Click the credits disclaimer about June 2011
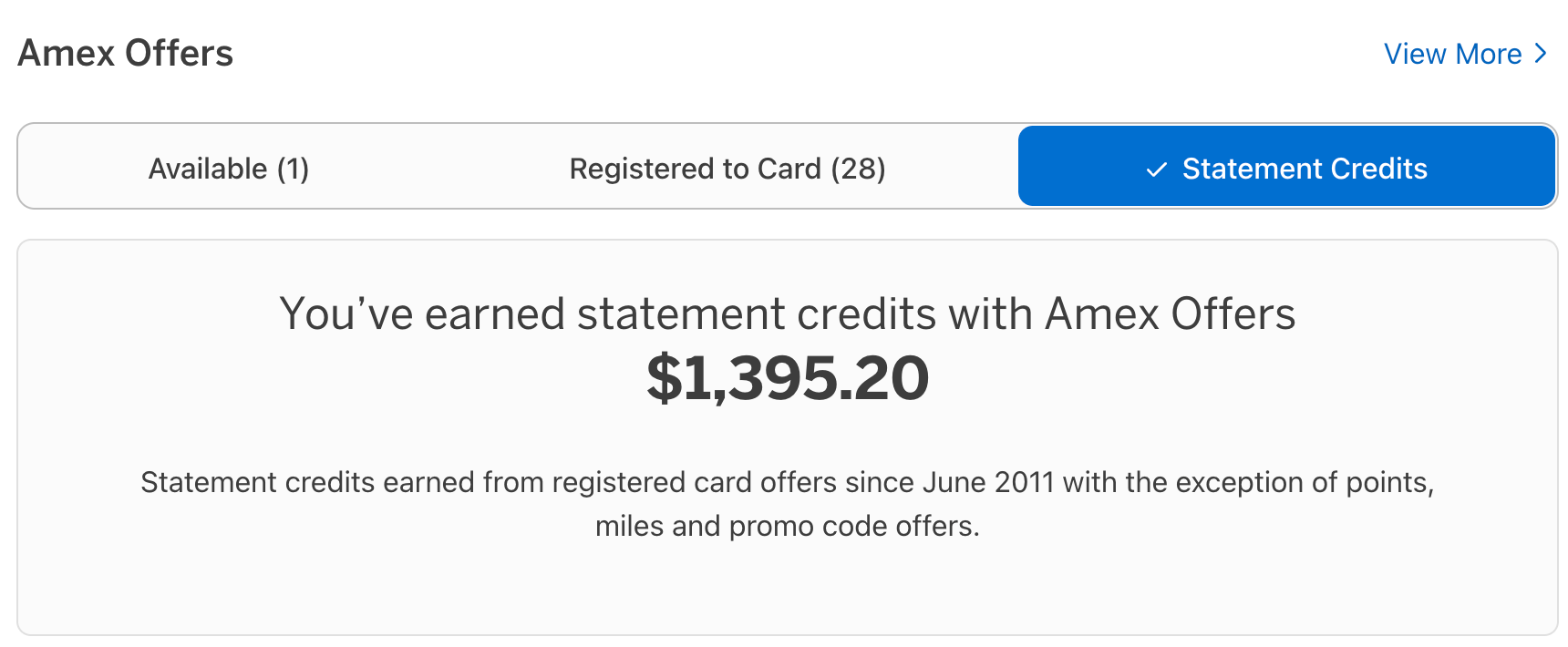1568x647 pixels. [x=787, y=504]
